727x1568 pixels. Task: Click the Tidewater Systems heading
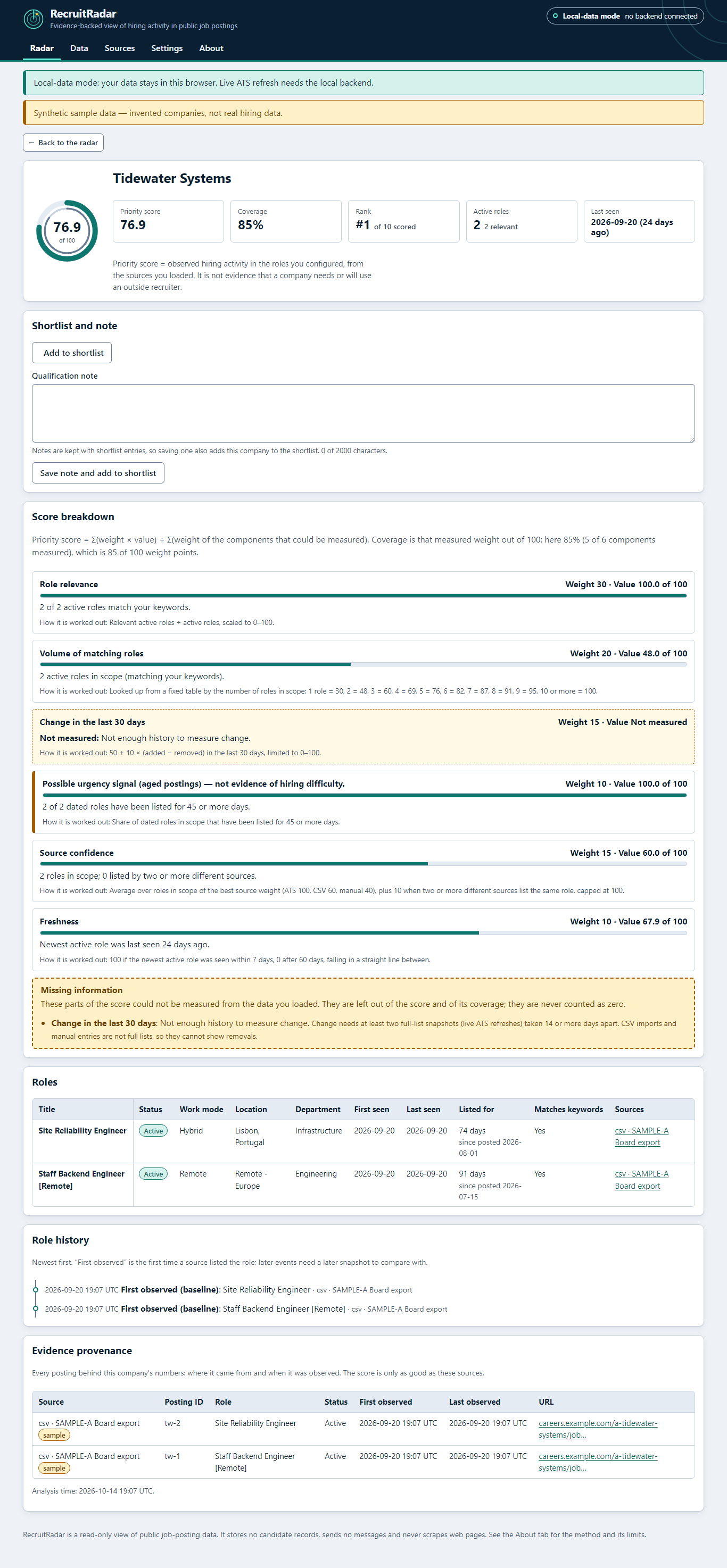(x=172, y=178)
